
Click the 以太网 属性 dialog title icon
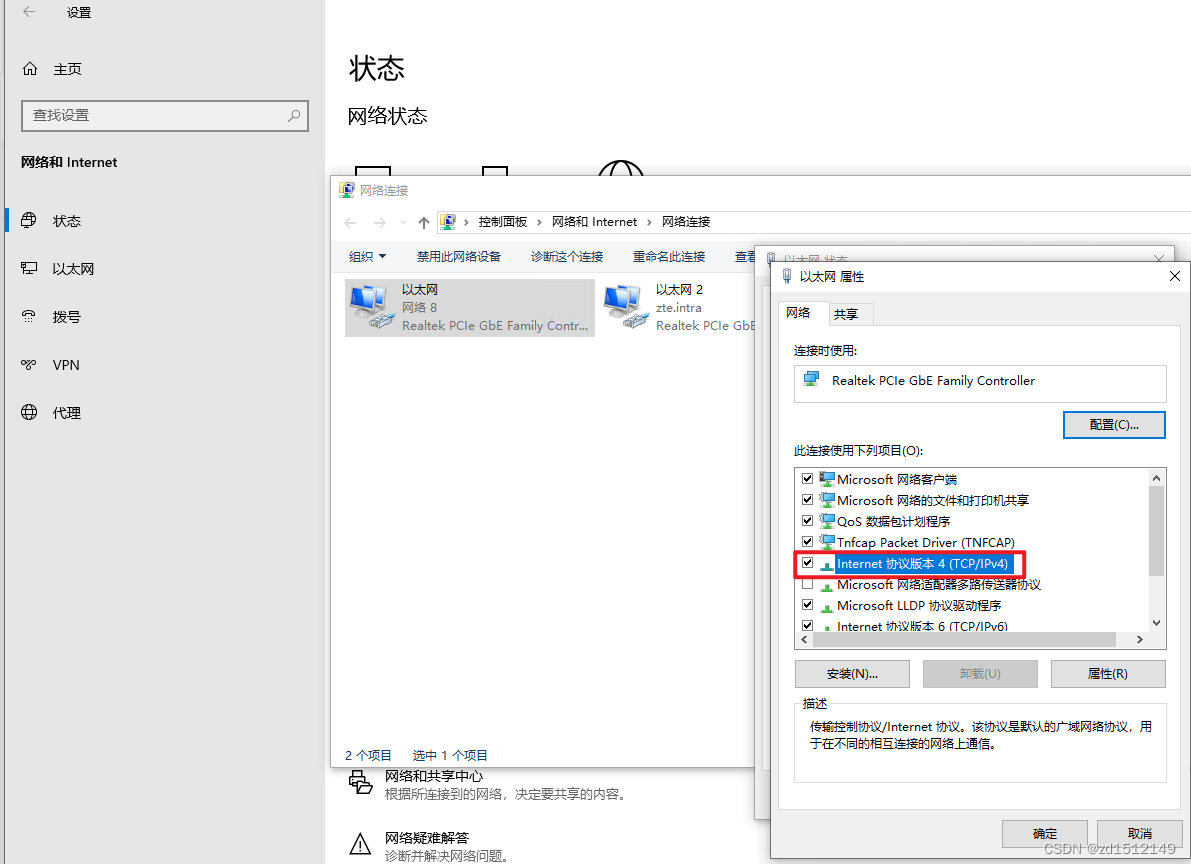[787, 276]
